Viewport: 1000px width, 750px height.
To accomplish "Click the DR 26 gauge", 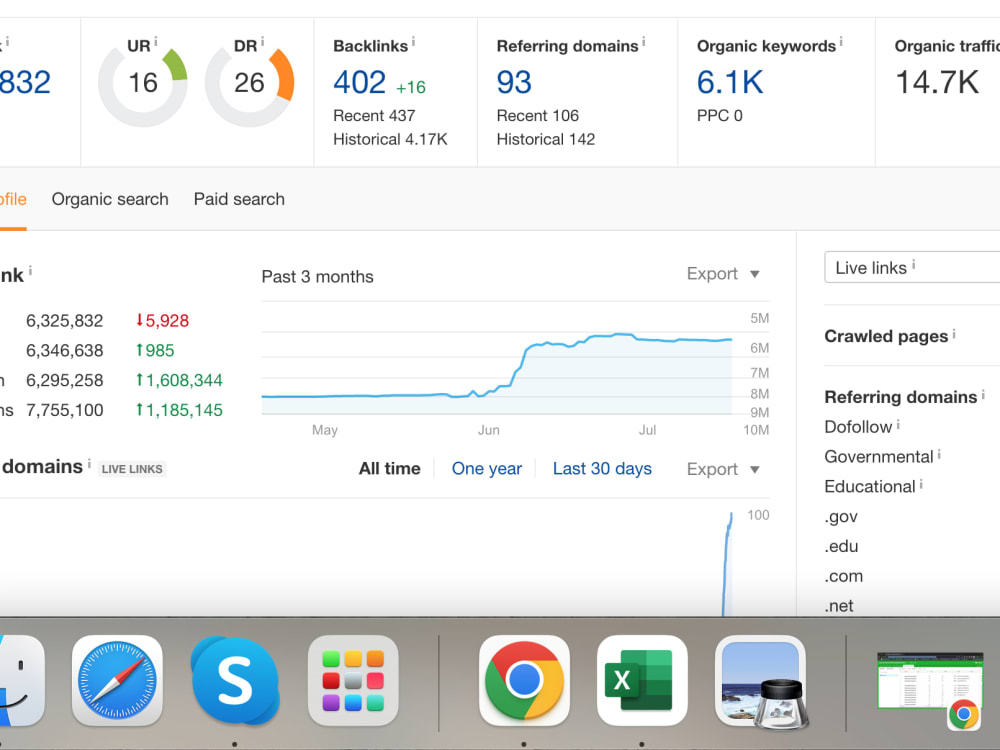I will pos(249,83).
